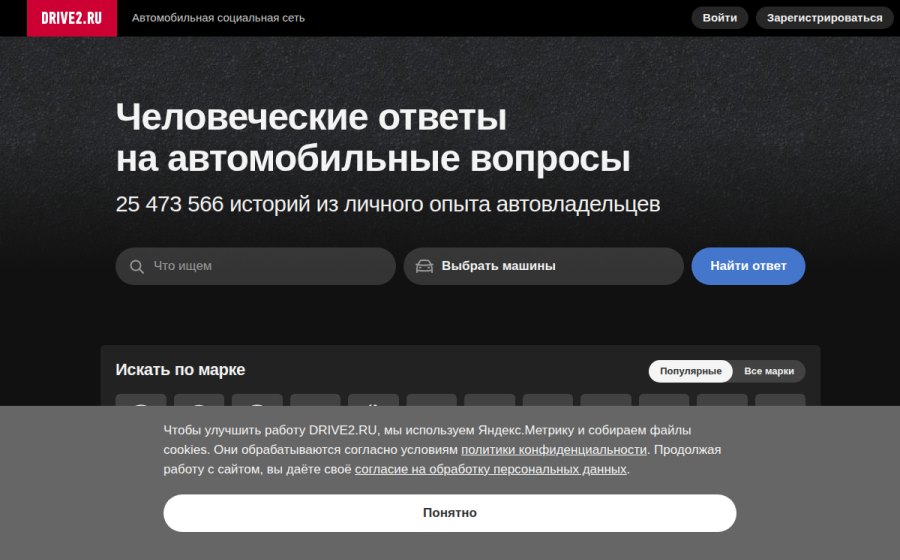
Task: Select the Популярные brands tab
Action: pos(690,371)
